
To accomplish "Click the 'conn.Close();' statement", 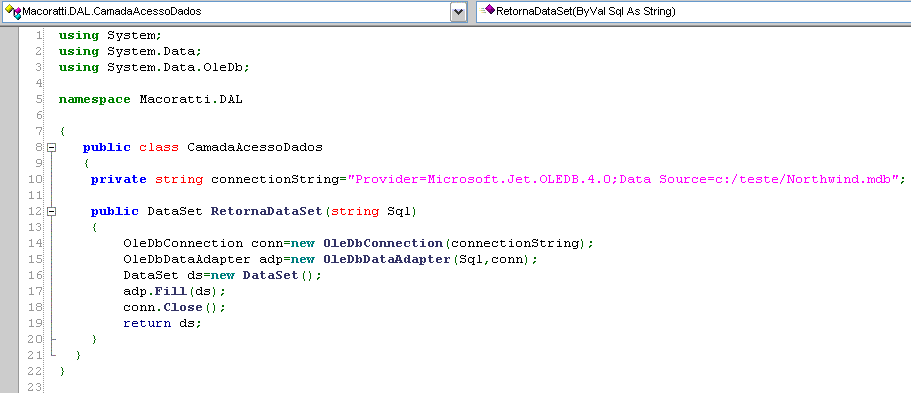I will [x=174, y=308].
